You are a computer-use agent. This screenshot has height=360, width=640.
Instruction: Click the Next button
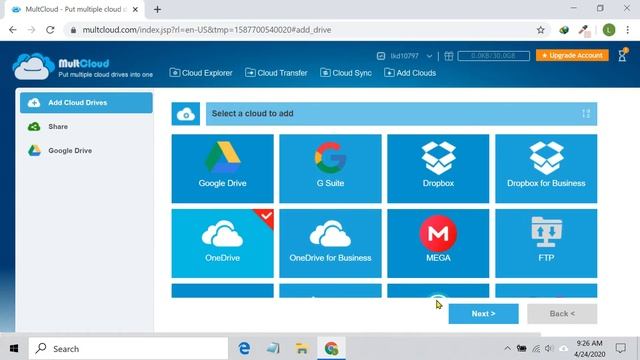click(483, 313)
